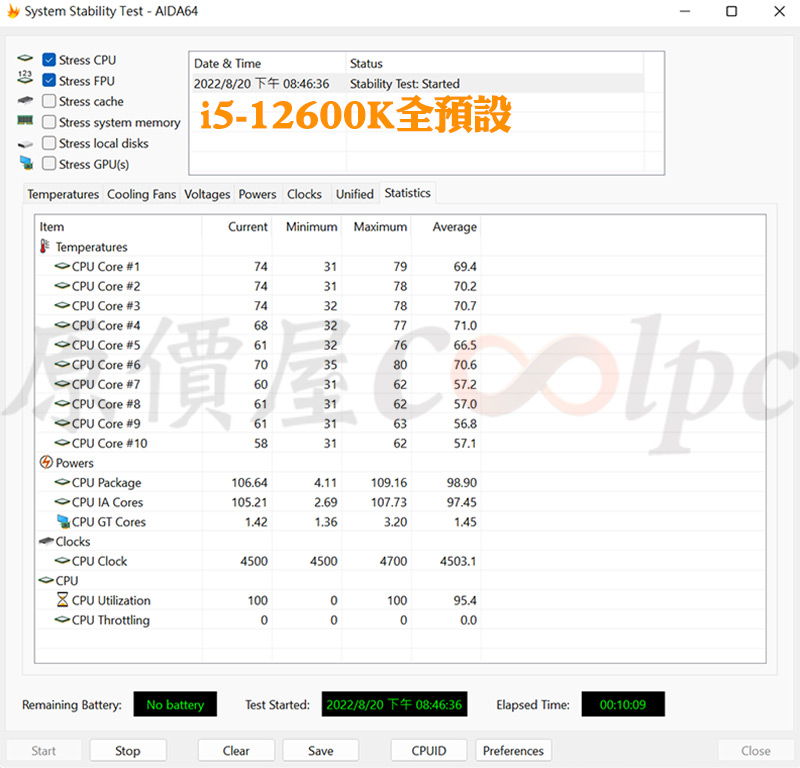Open the CPUID window
Image resolution: width=800 pixels, height=768 pixels.
click(429, 750)
